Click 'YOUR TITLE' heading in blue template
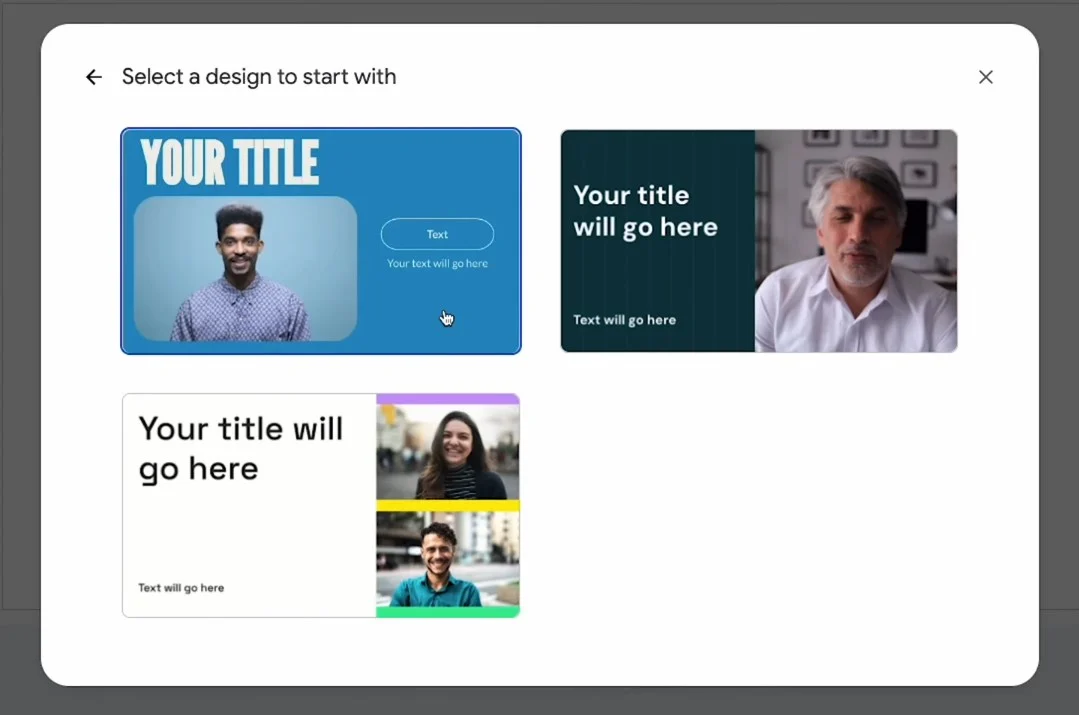This screenshot has width=1079, height=715. (230, 163)
